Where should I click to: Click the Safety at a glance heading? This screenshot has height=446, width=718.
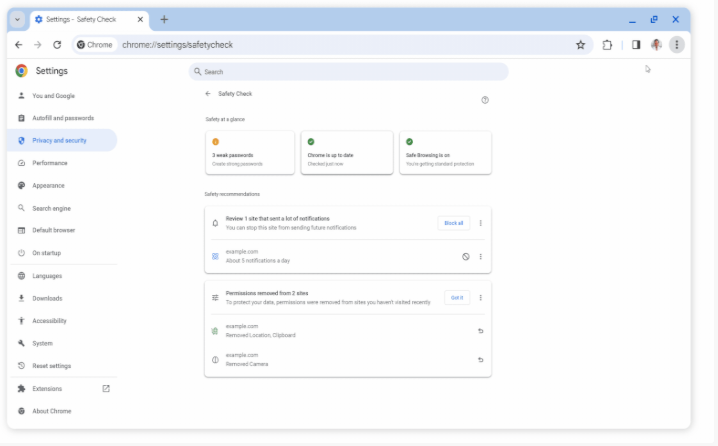click(225, 119)
